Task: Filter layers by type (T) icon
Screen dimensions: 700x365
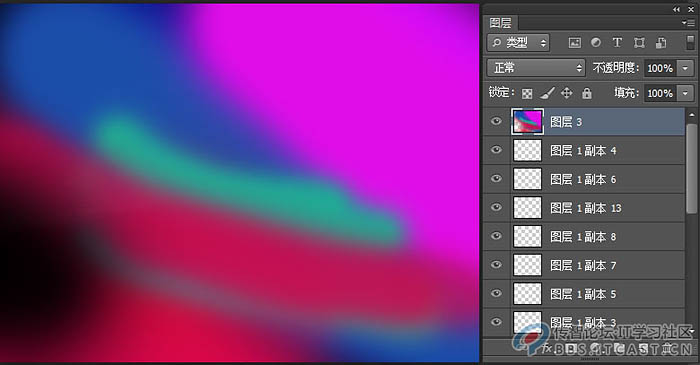Action: click(x=617, y=42)
